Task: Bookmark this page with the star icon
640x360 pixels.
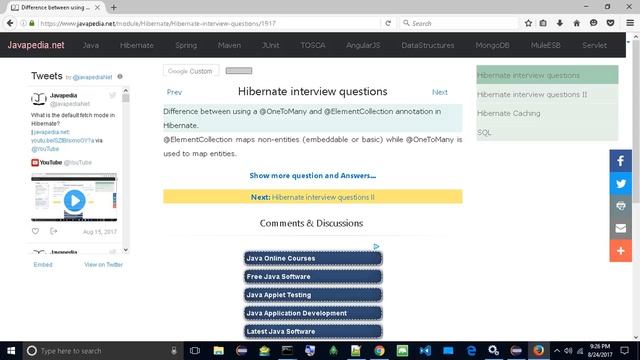Action: [x=528, y=23]
